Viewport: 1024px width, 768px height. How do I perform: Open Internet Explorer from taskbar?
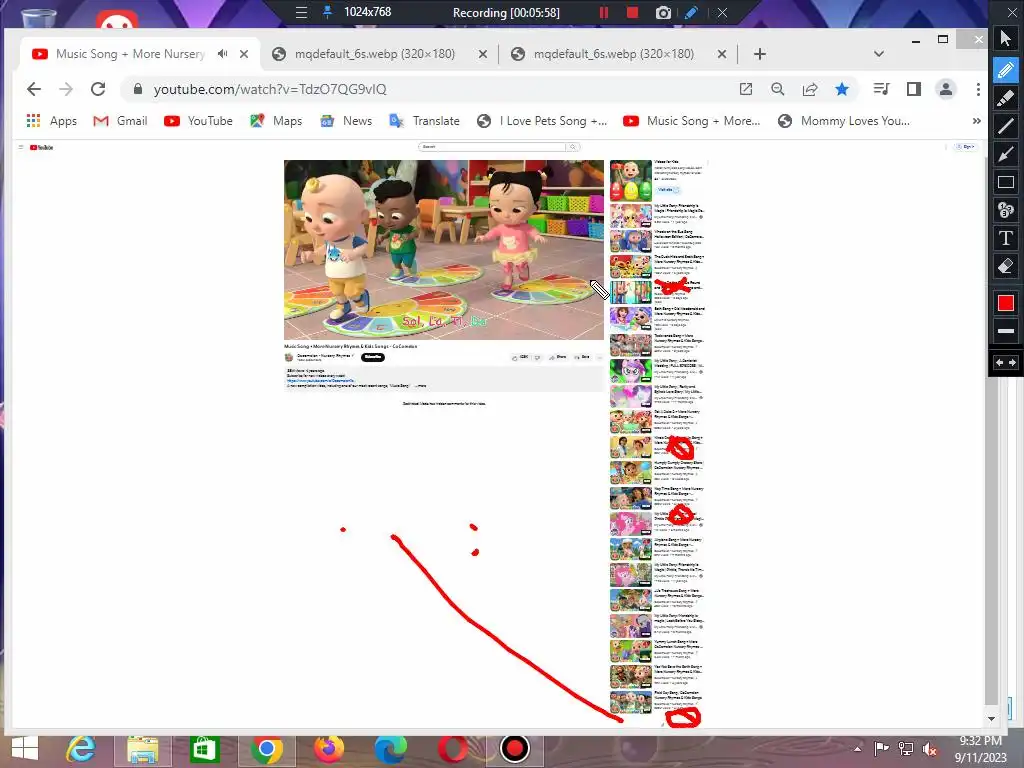point(81,749)
